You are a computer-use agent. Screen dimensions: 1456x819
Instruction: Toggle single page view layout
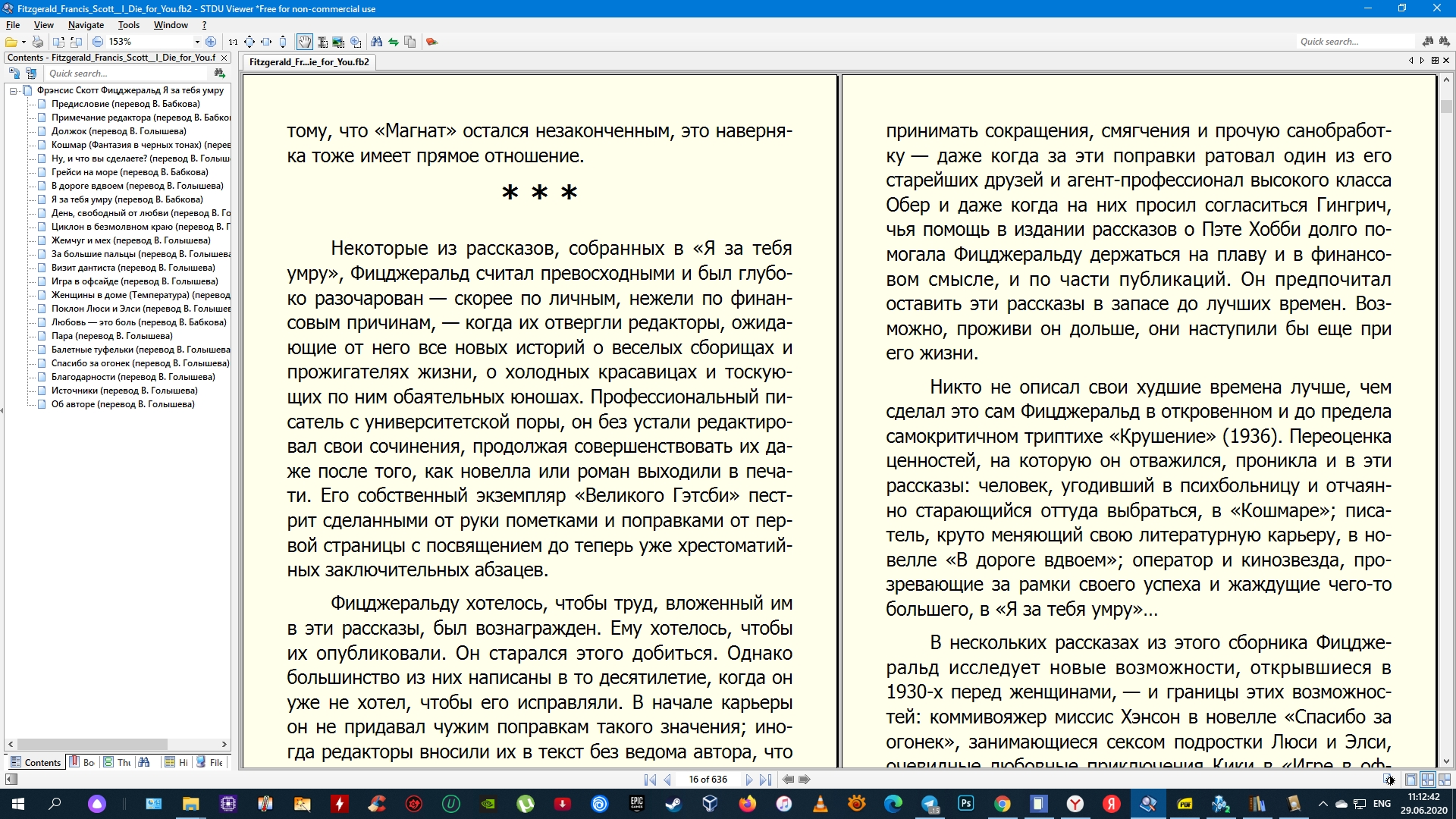coord(1410,780)
